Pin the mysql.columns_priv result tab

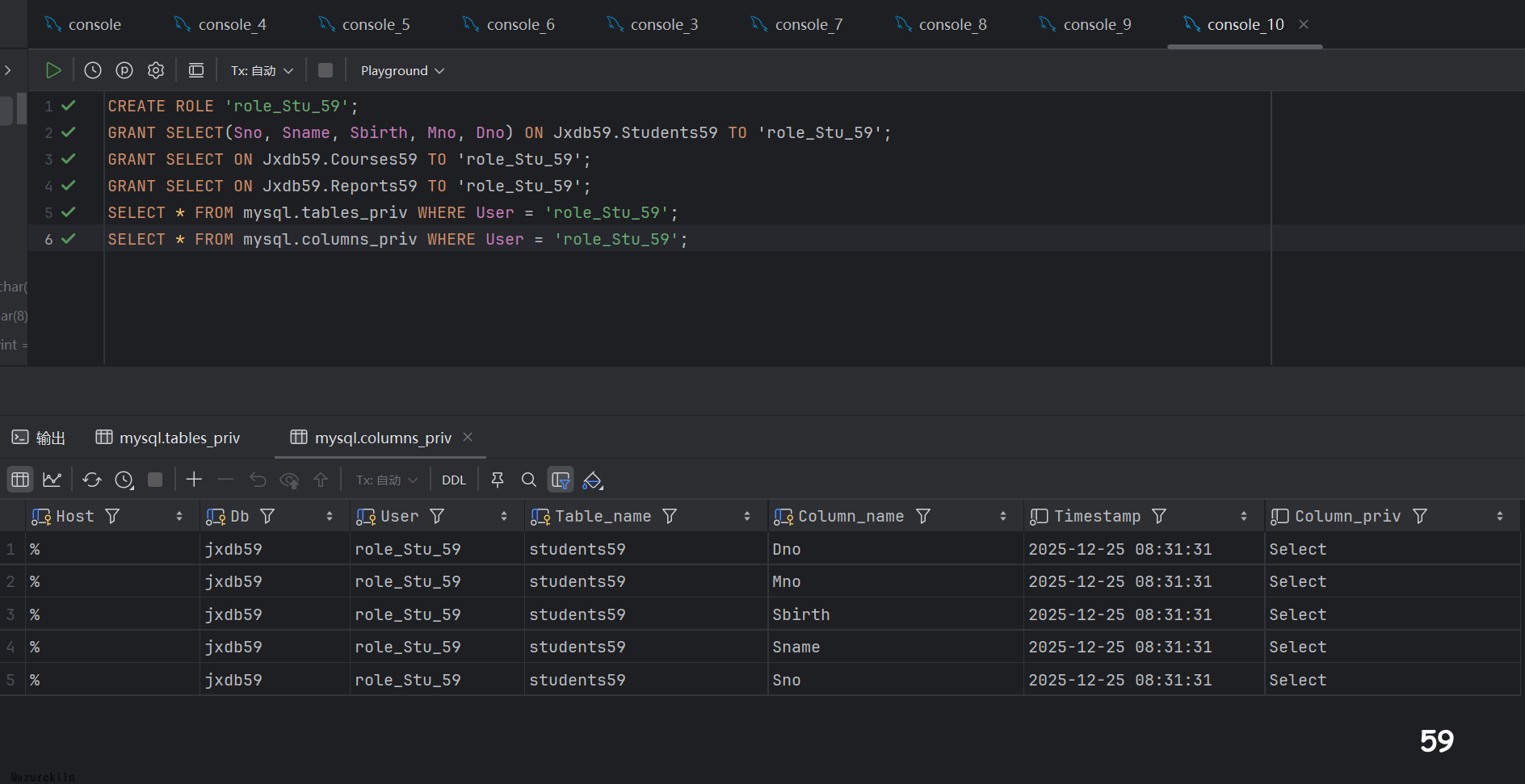click(498, 480)
